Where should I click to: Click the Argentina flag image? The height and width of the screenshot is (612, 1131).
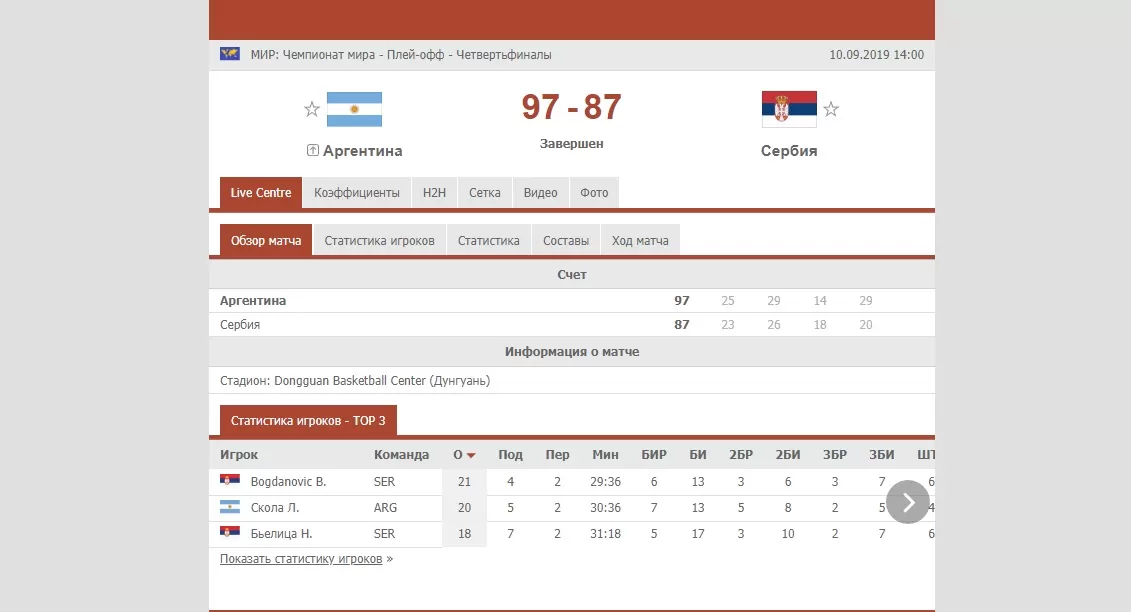[354, 109]
